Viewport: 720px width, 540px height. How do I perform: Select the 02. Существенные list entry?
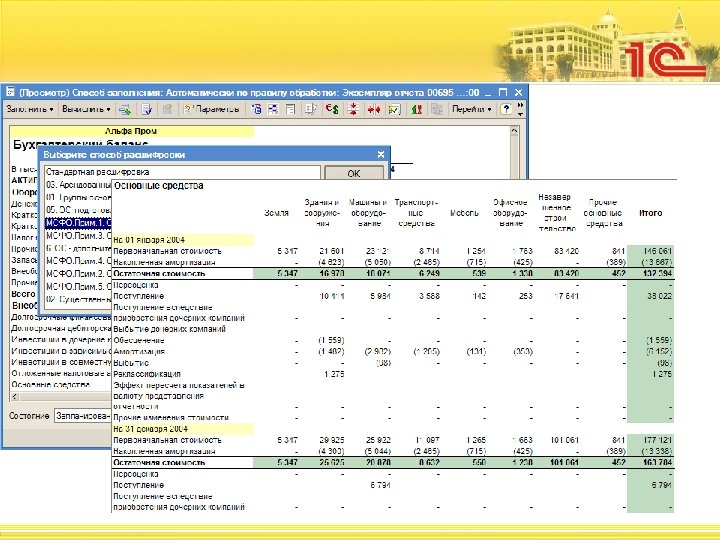pyautogui.click(x=78, y=299)
